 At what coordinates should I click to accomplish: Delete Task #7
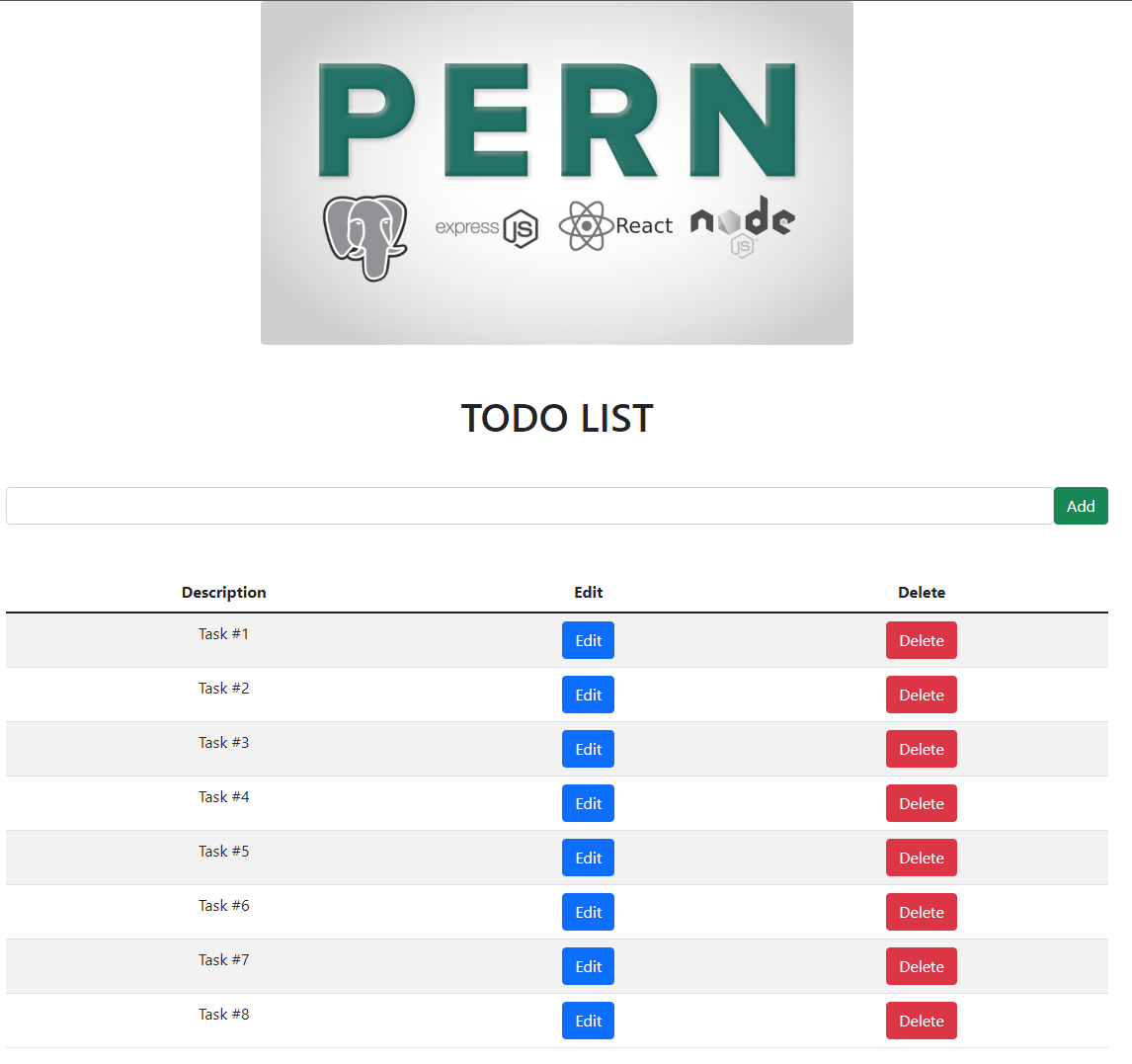pyautogui.click(x=921, y=966)
